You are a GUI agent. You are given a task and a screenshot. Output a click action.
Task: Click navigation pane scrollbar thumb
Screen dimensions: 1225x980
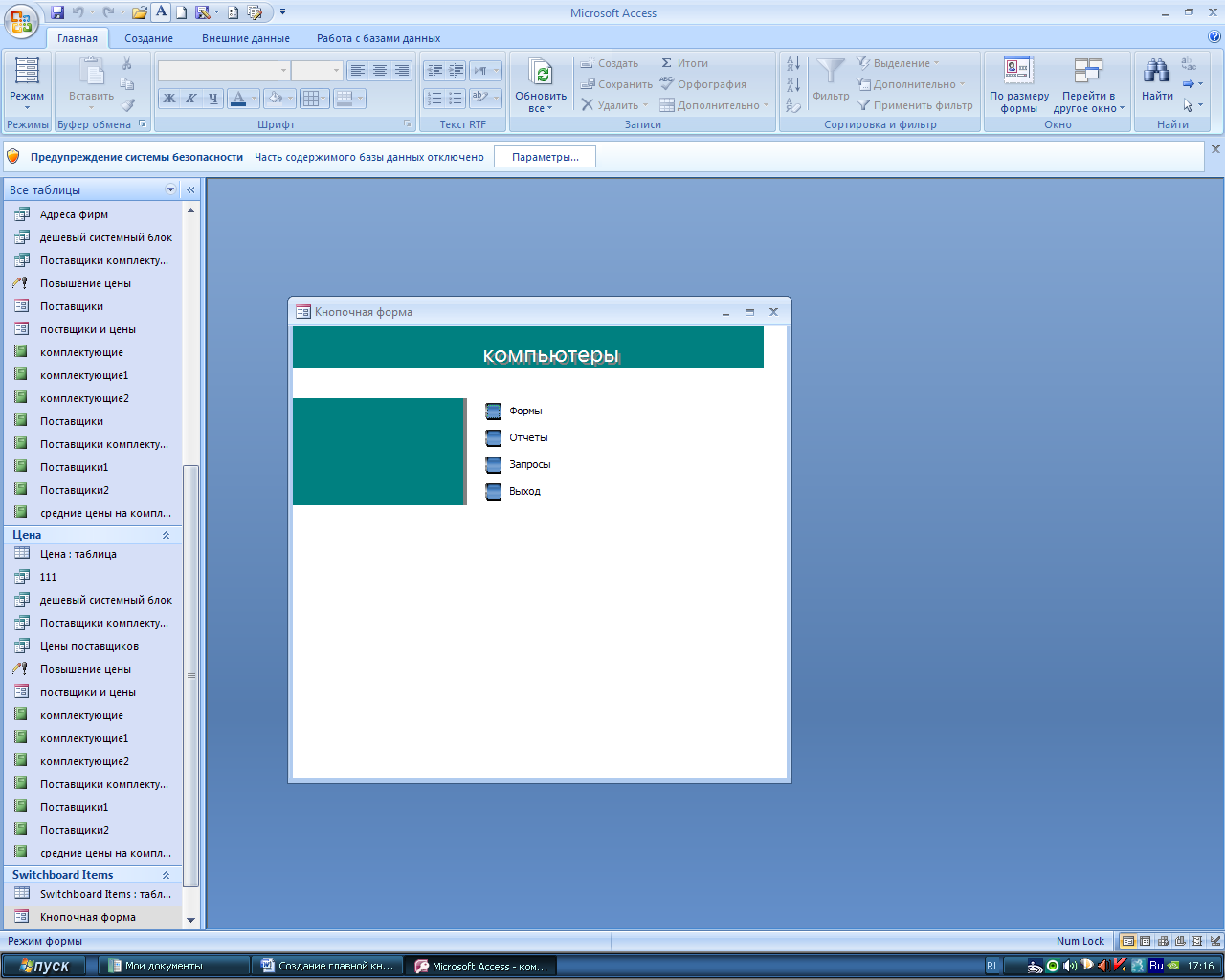[190, 675]
